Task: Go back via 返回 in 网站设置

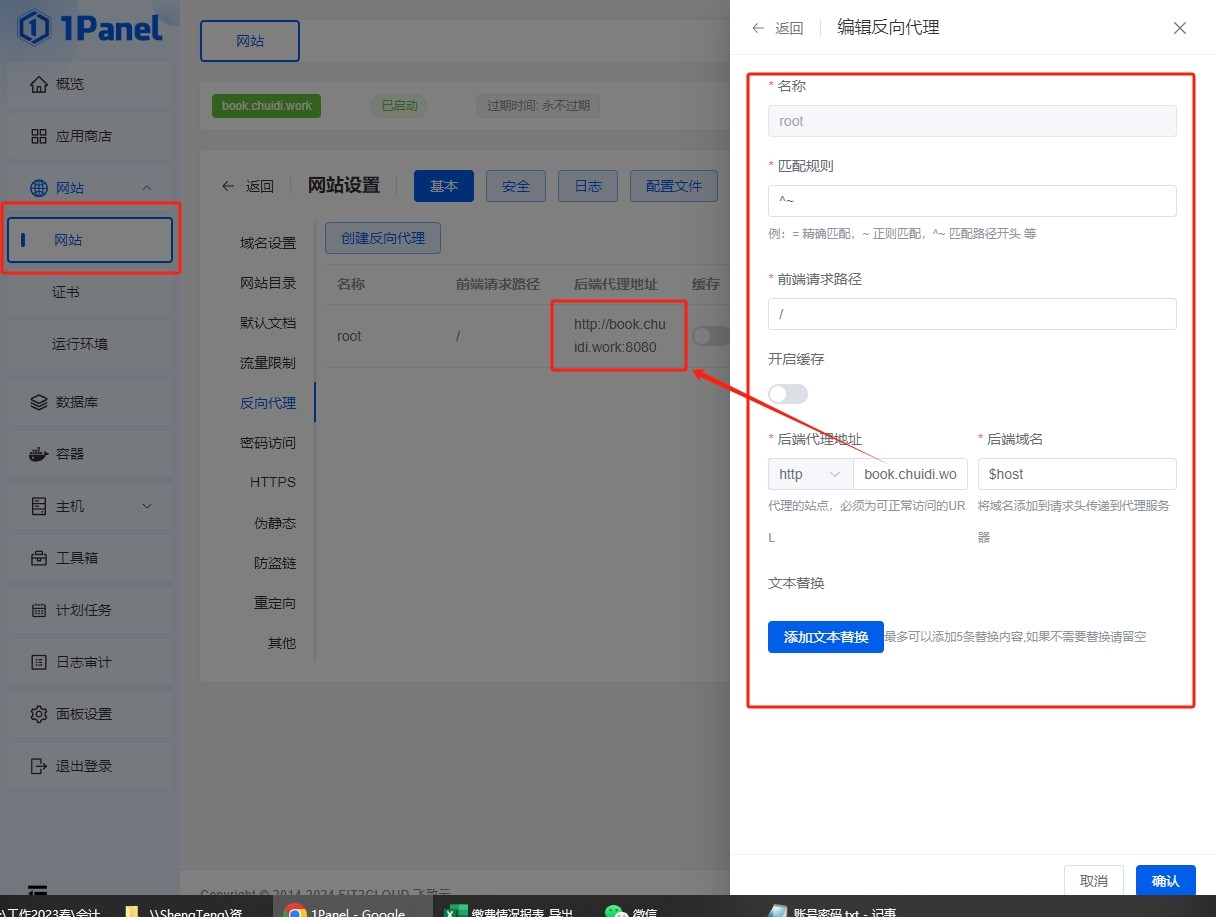Action: [x=248, y=186]
